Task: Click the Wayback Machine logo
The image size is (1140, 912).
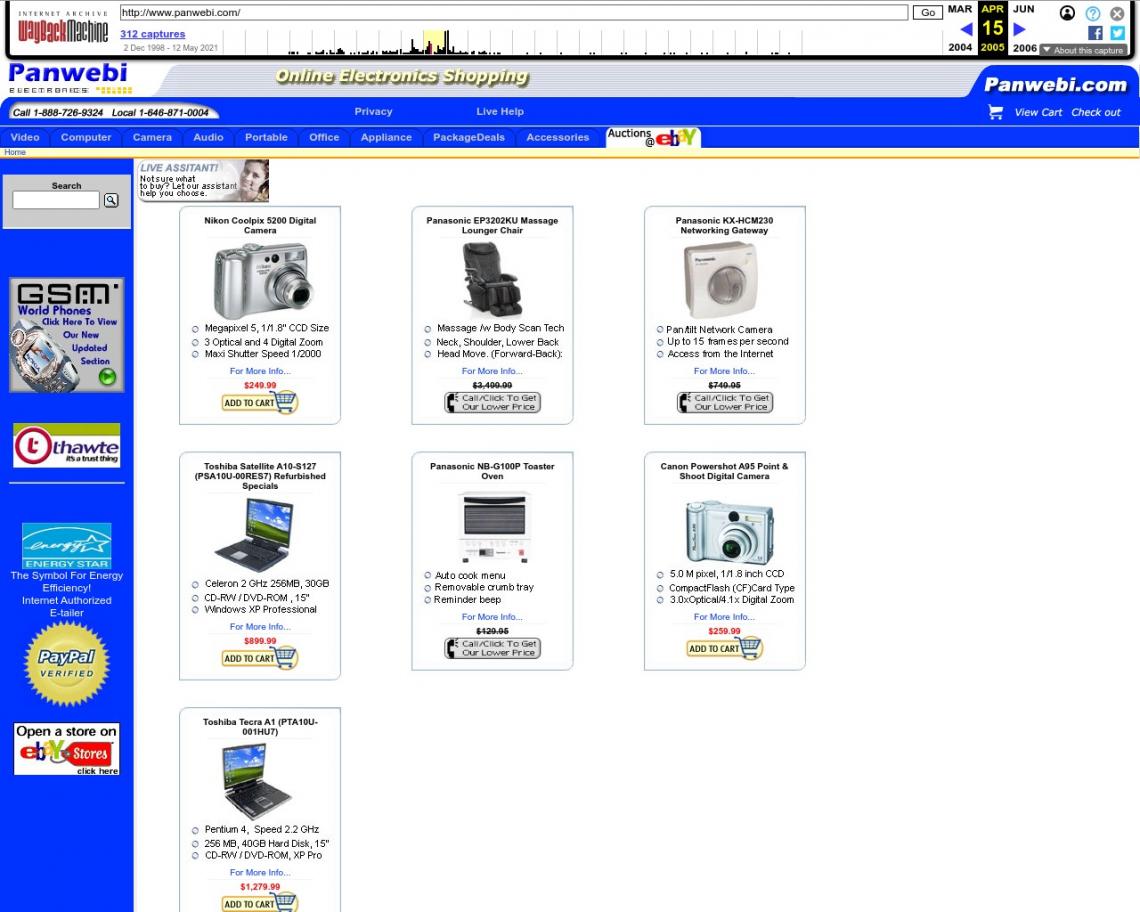Action: [63, 26]
